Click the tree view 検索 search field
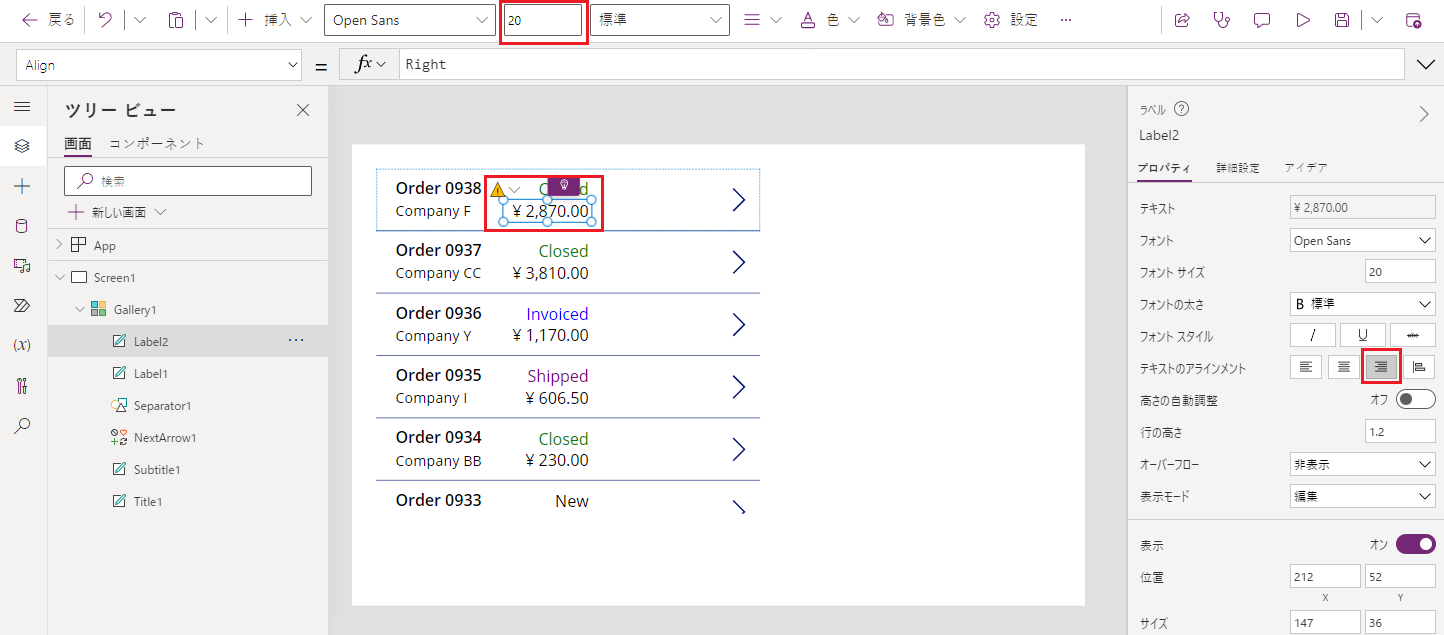Screen dimensions: 1444x635 pyautogui.click(x=188, y=181)
